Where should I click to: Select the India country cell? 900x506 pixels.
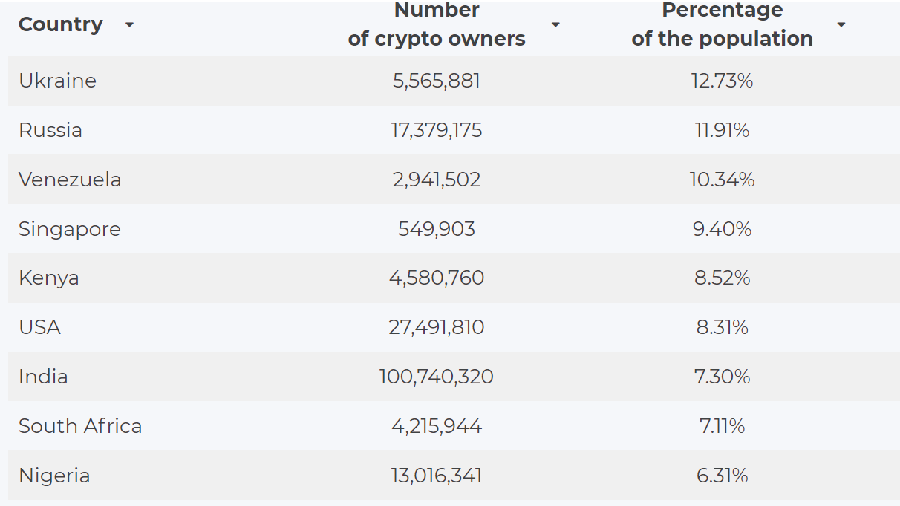coord(43,377)
